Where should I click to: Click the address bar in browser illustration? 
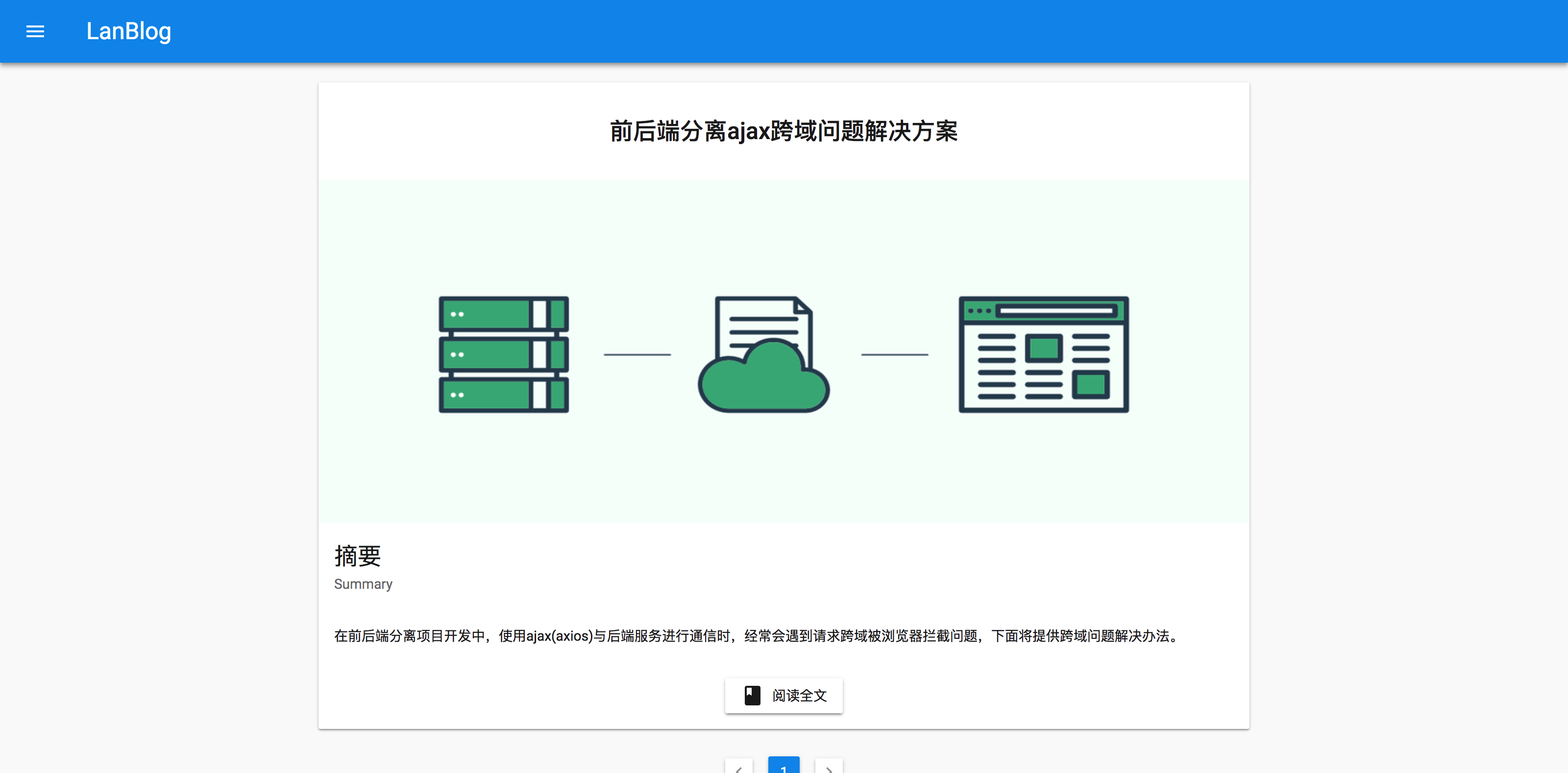1056,311
